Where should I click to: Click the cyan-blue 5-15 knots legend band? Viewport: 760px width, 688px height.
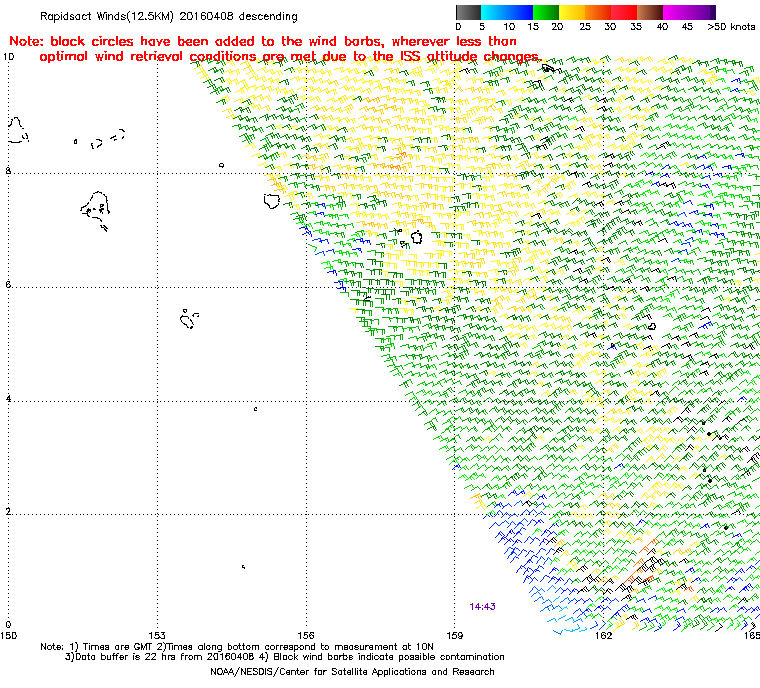click(507, 12)
